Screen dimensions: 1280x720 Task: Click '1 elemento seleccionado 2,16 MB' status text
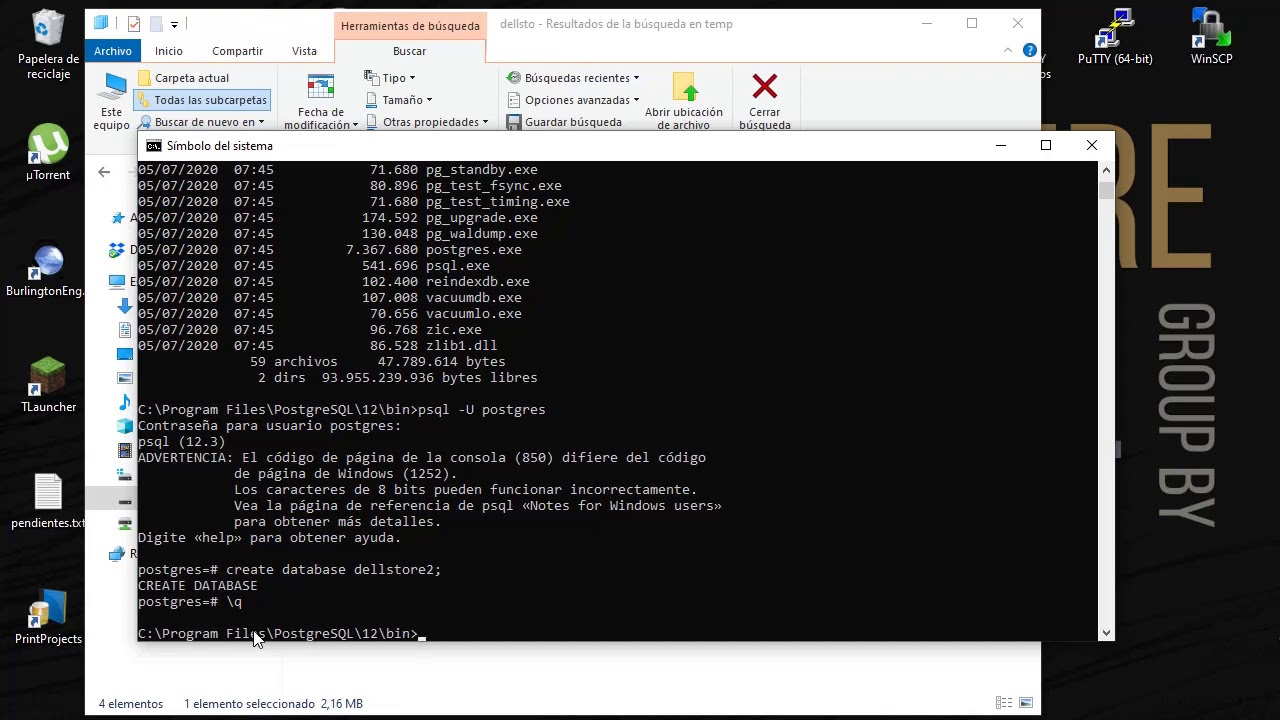click(x=273, y=704)
